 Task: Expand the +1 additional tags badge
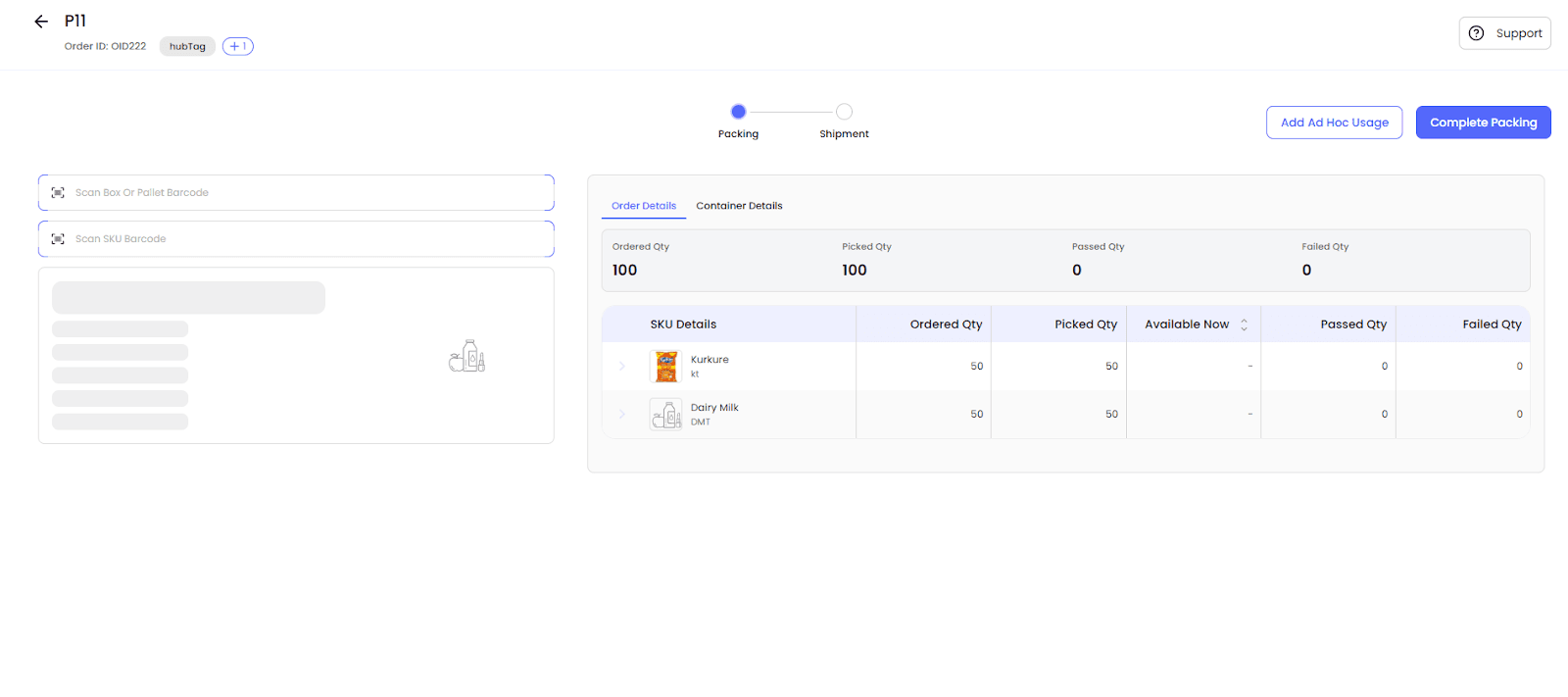237,46
